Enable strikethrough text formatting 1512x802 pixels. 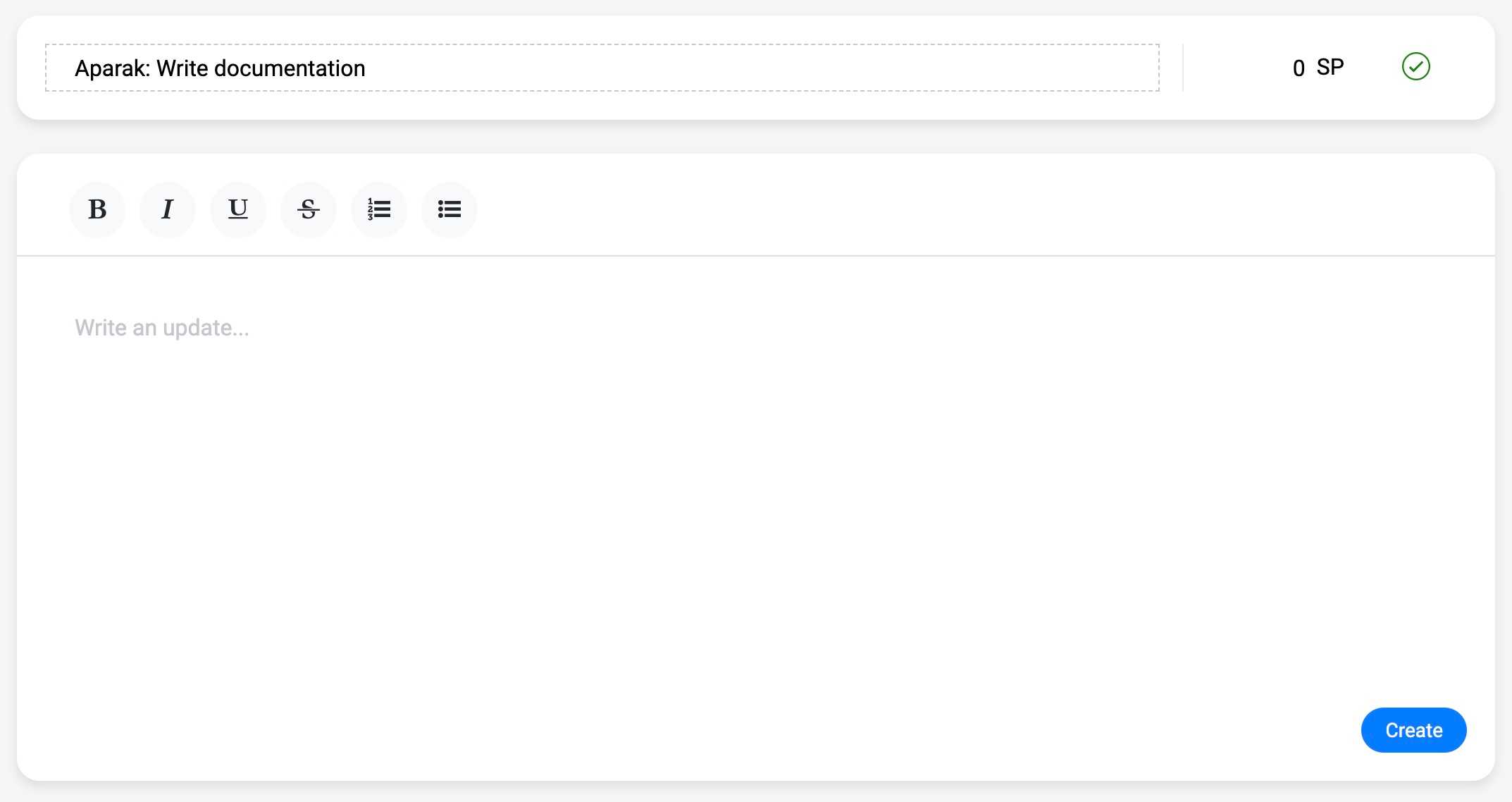[309, 209]
